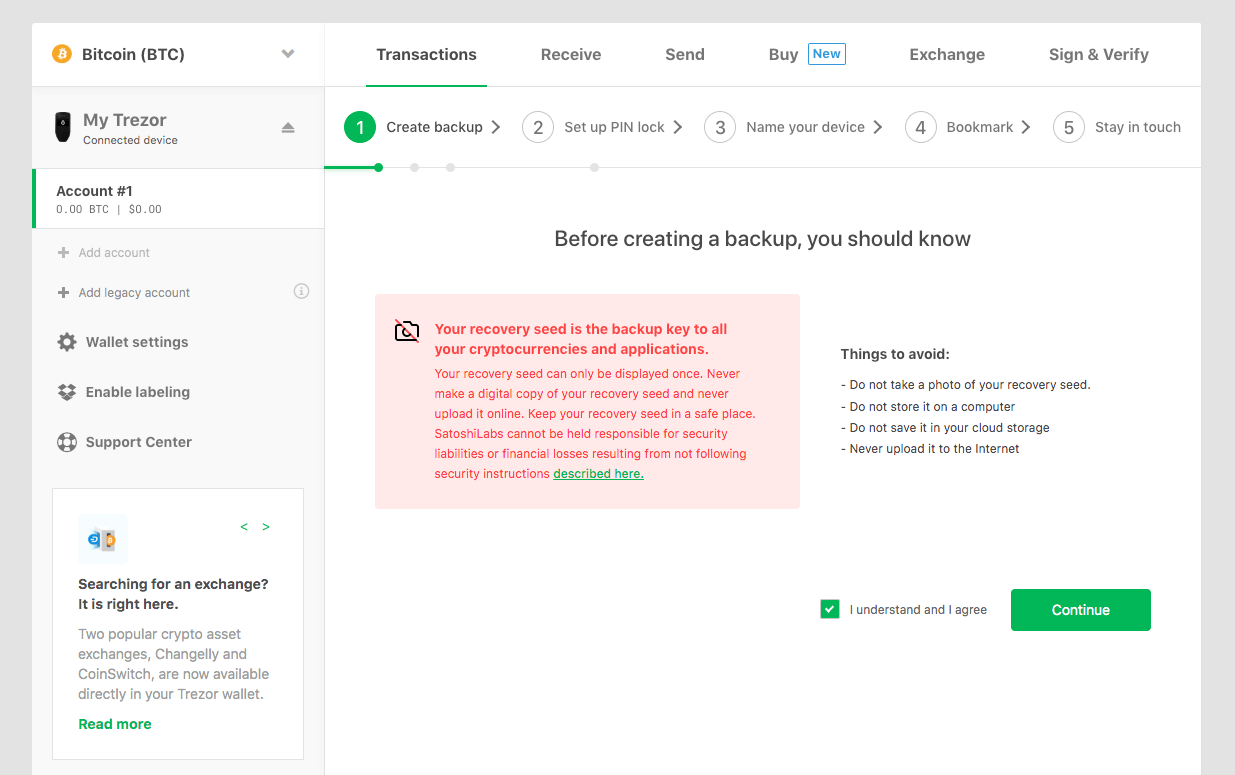Click the Trezor device icon

(x=63, y=127)
